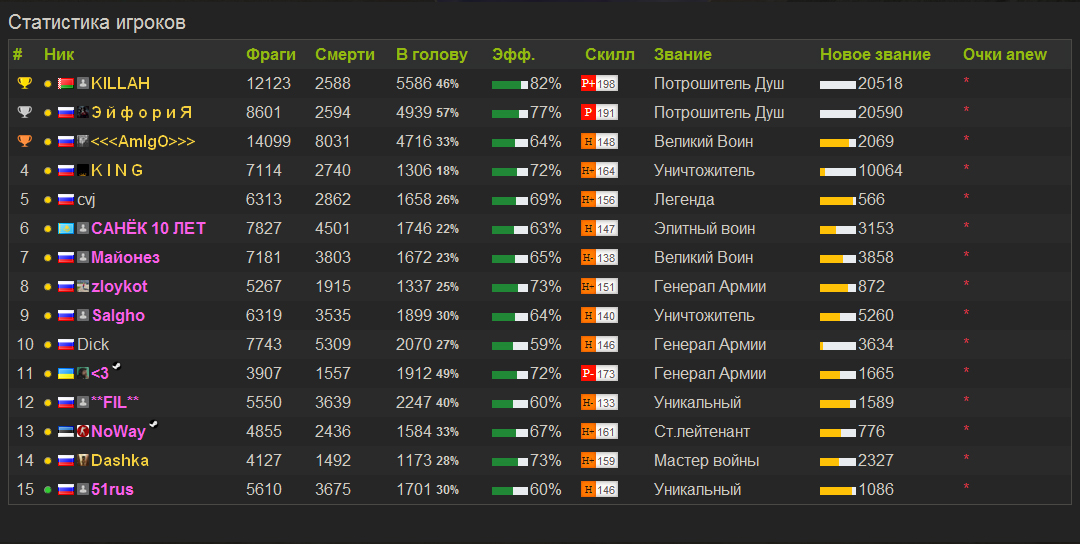1080x544 pixels.
Task: Open the K I N G player link
Action: [117, 171]
